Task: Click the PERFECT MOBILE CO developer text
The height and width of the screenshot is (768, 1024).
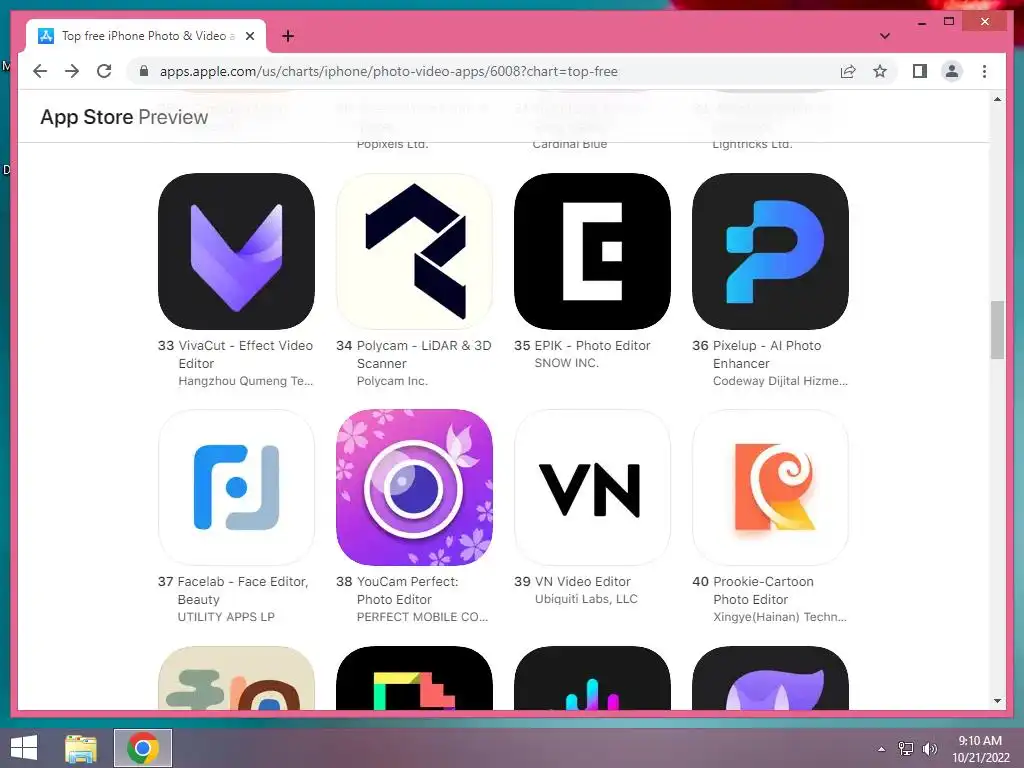Action: (x=422, y=617)
